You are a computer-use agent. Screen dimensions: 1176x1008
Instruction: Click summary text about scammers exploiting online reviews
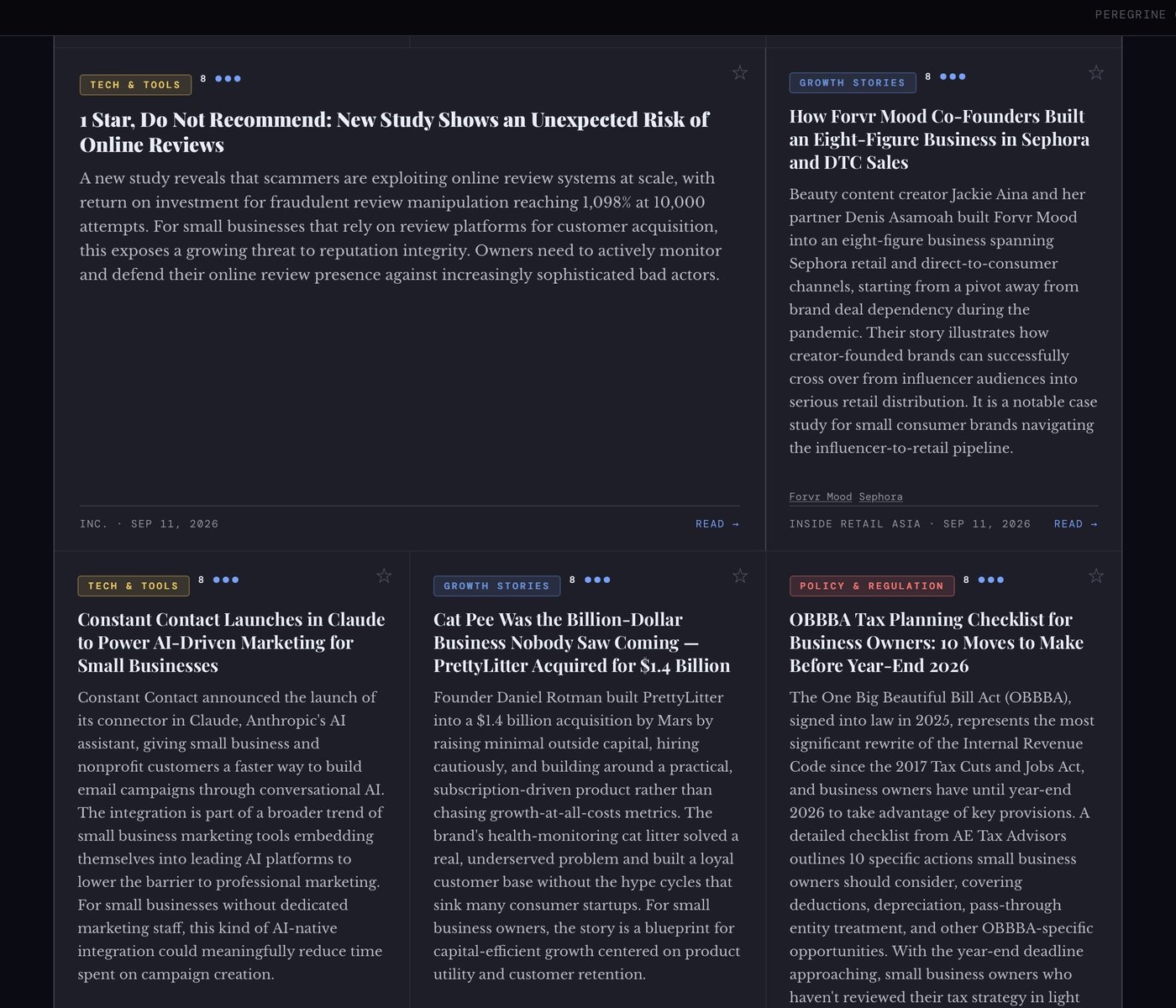[401, 226]
